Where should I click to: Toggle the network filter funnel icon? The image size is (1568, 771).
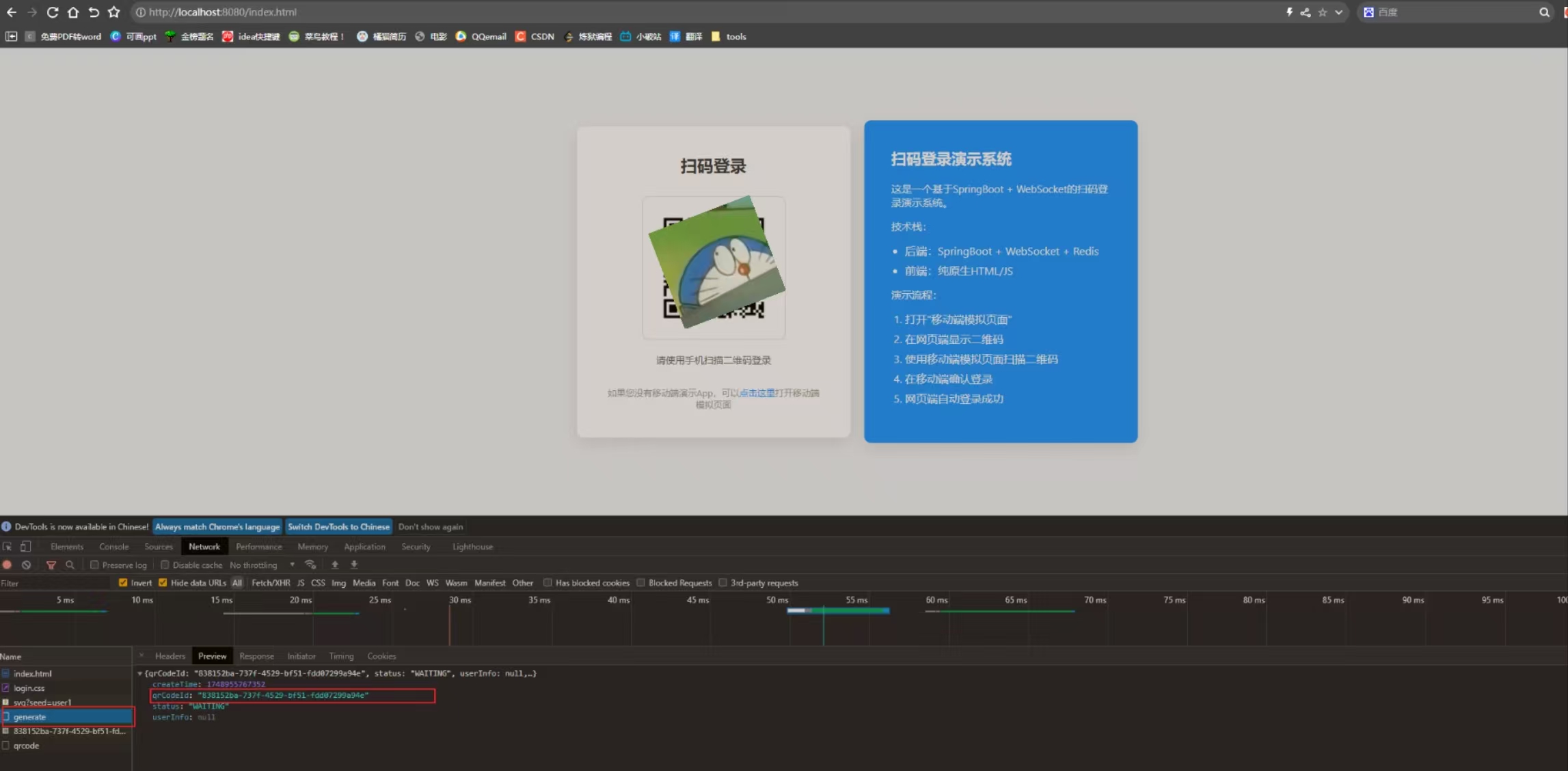coord(51,565)
